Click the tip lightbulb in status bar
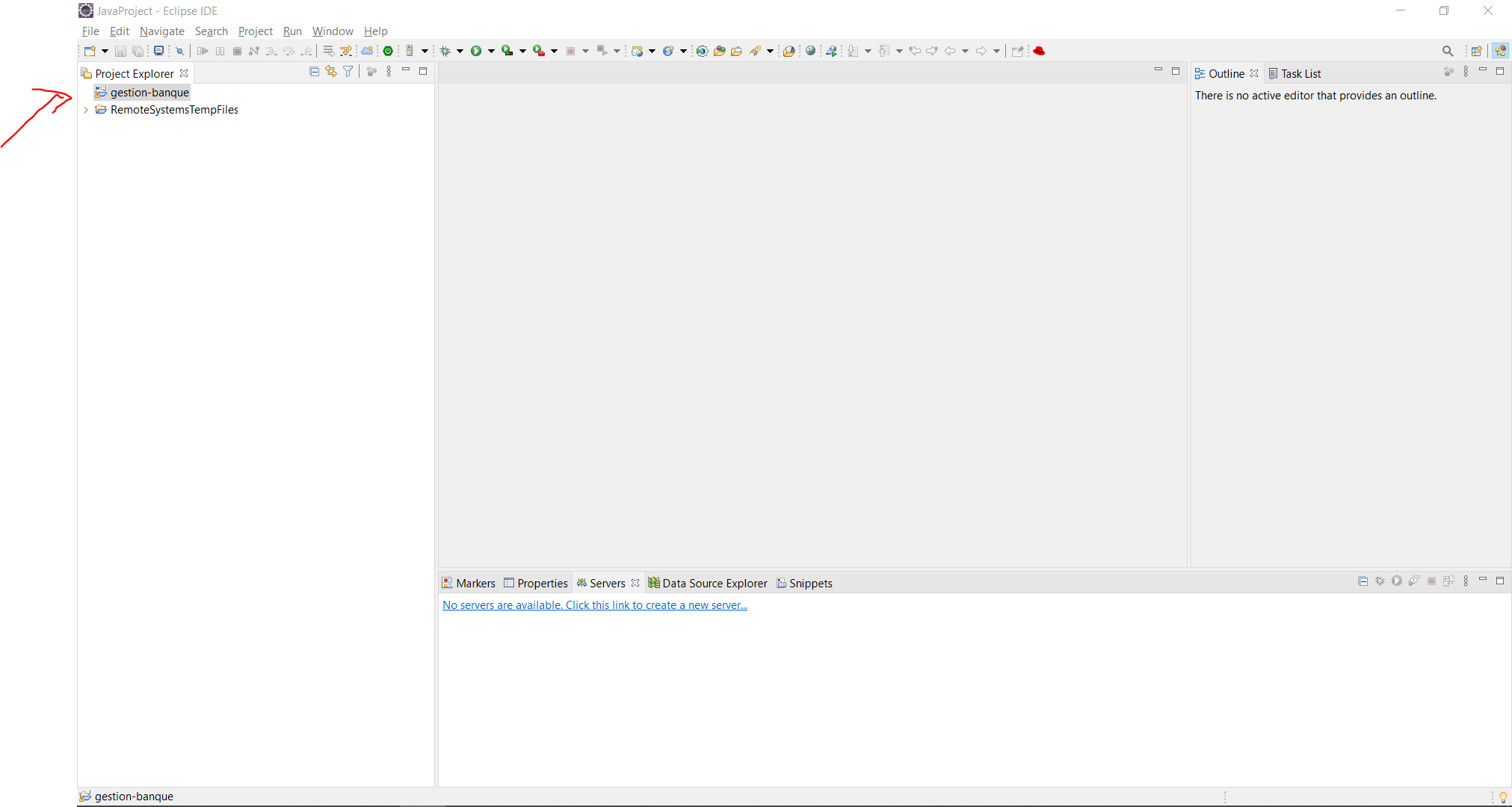The image size is (1512, 807). coord(1503,797)
